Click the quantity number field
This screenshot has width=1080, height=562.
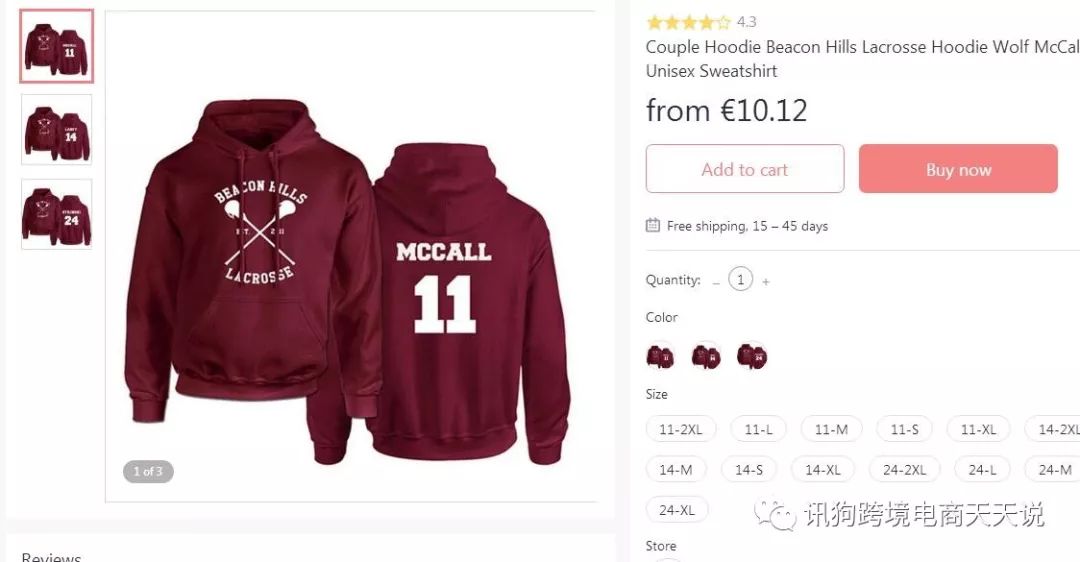click(740, 280)
